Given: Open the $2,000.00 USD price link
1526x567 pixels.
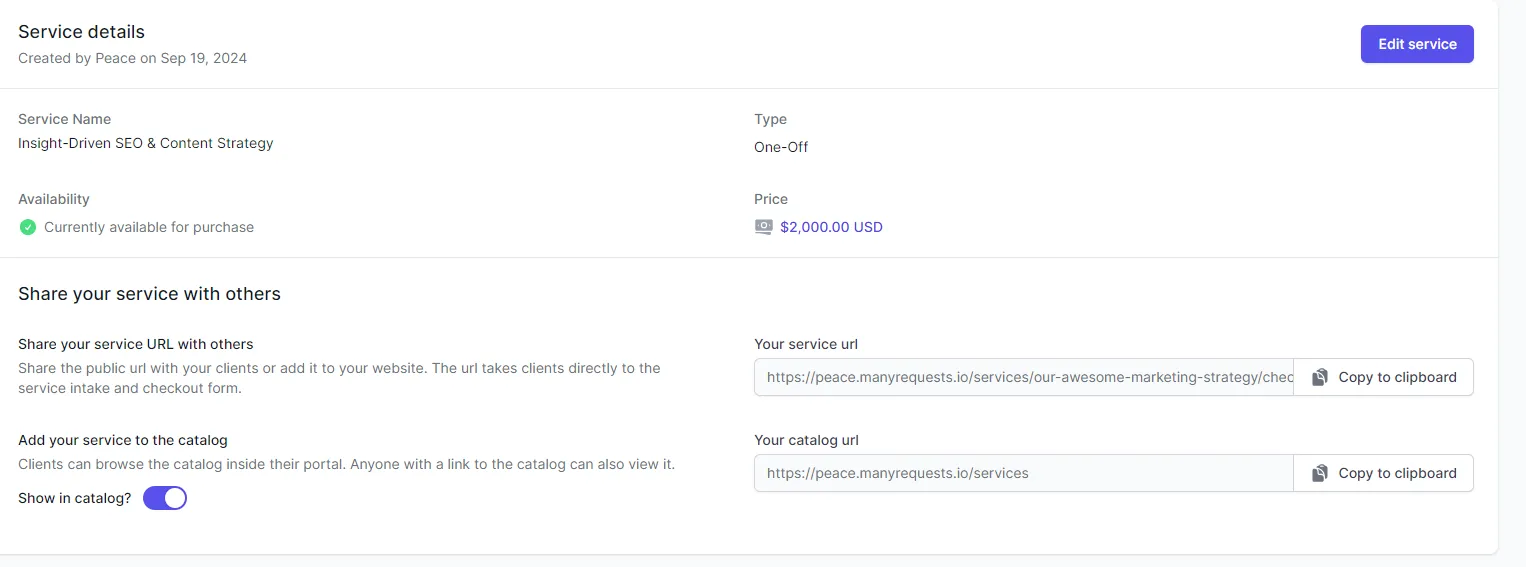Looking at the screenshot, I should pyautogui.click(x=831, y=227).
